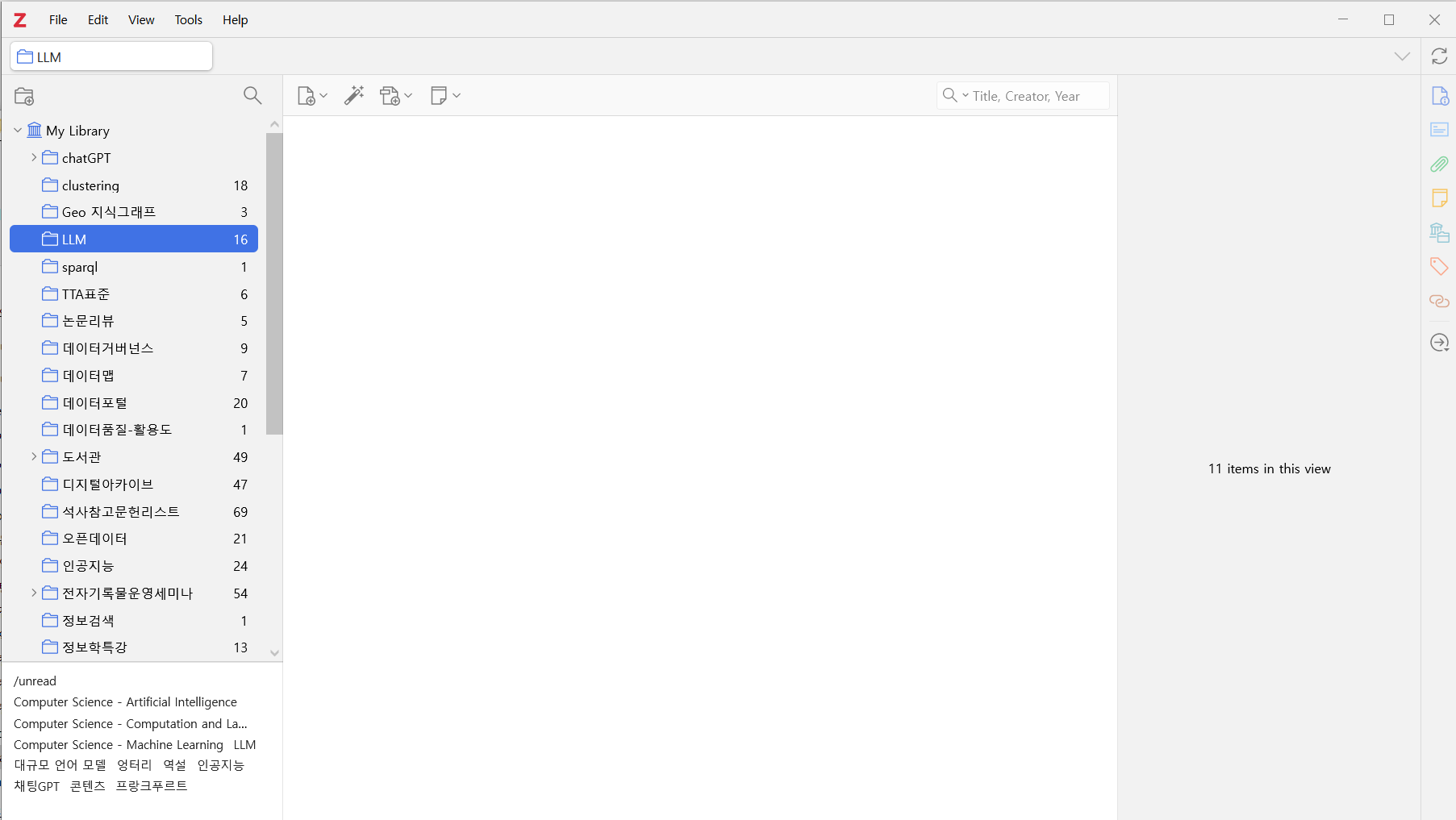Open the tabs list chevron

point(1403,56)
